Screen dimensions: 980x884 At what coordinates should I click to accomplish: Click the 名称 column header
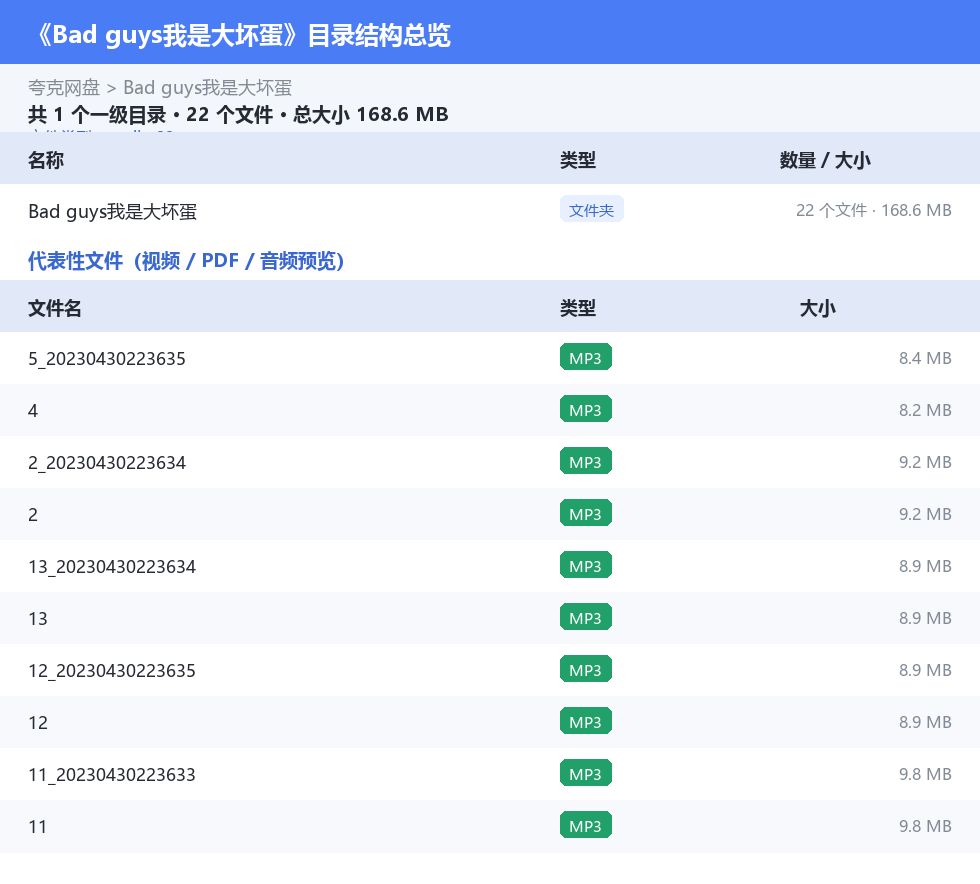46,160
